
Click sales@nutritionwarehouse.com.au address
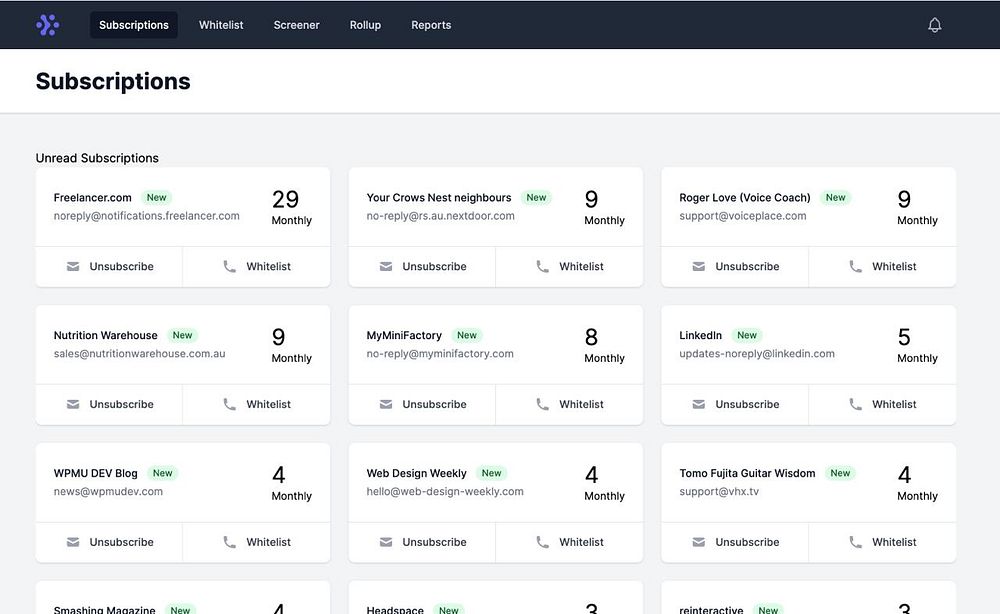140,354
